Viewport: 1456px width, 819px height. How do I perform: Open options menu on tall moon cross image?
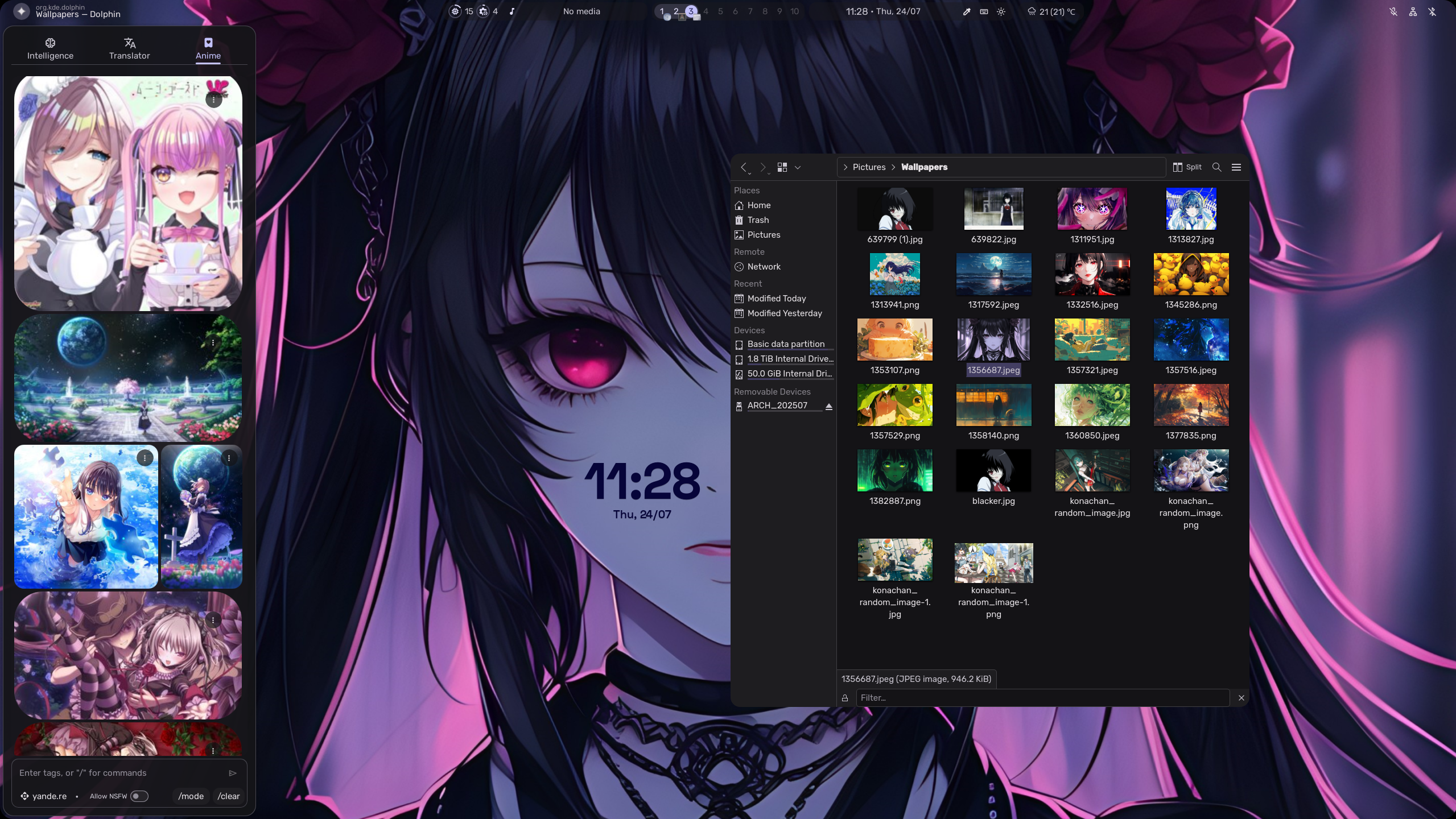229,458
